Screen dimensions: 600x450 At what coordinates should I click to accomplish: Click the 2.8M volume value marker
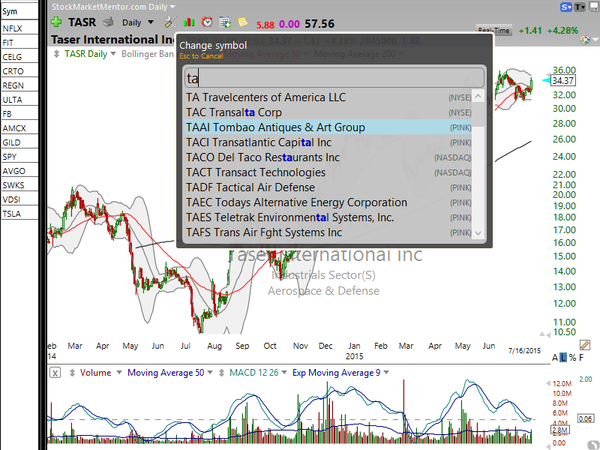[560, 430]
